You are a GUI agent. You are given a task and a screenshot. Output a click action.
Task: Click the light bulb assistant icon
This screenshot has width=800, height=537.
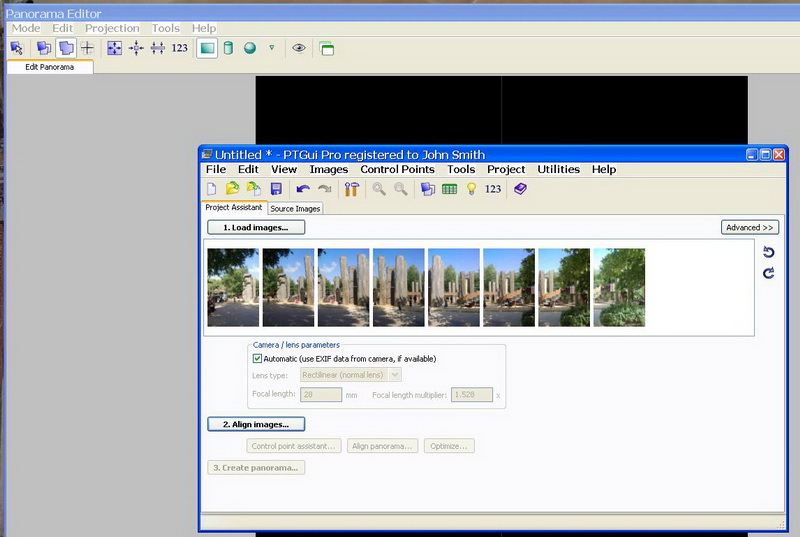coord(471,189)
